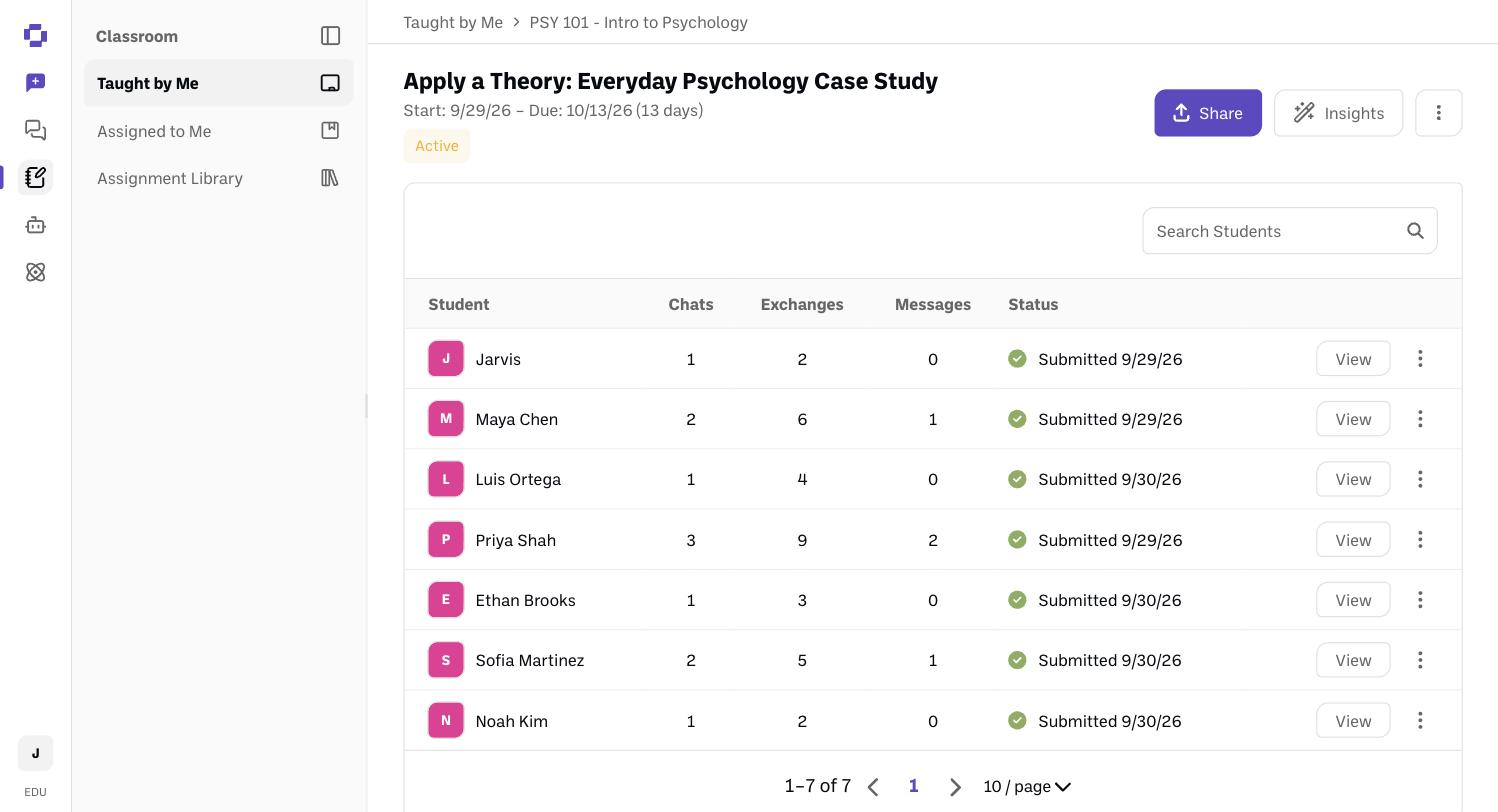Open the Insights button

(1338, 113)
